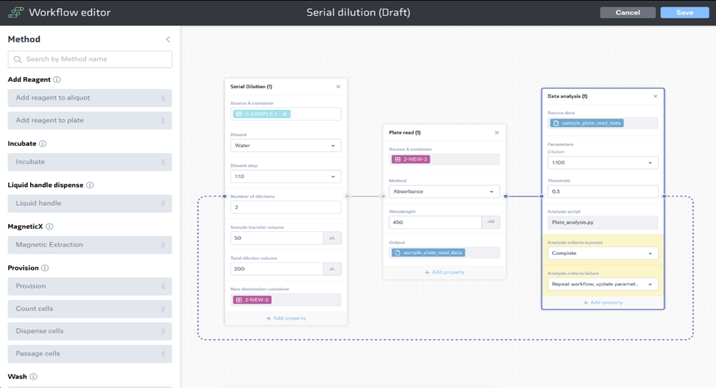Click drag handle on Liquid handle block
The width and height of the screenshot is (716, 388).
pyautogui.click(x=163, y=203)
